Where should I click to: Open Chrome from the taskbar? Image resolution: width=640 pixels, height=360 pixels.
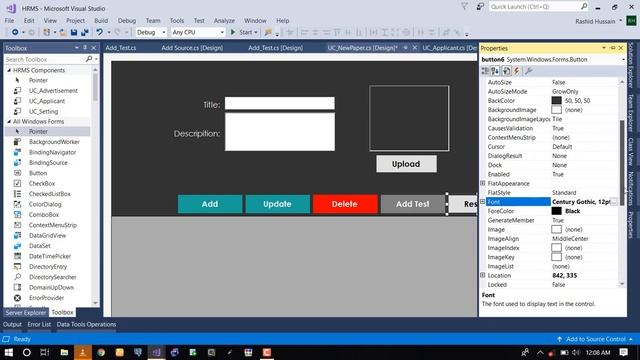point(101,352)
